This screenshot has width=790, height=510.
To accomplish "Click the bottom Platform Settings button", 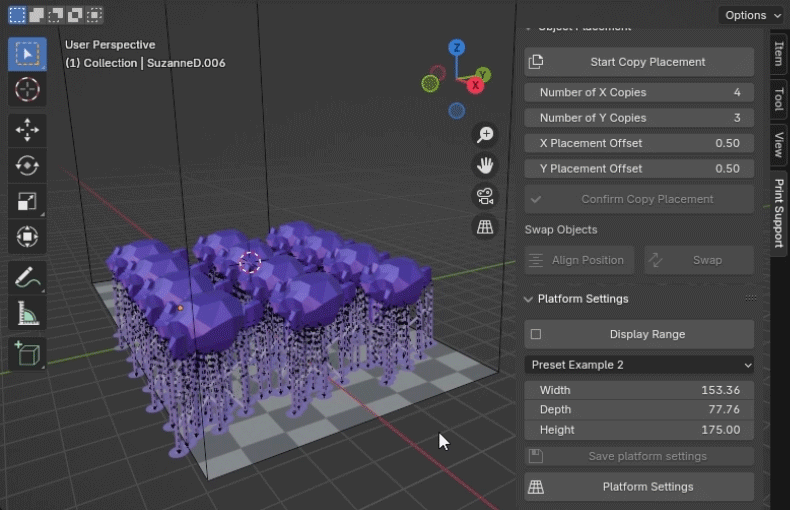I will 639,487.
